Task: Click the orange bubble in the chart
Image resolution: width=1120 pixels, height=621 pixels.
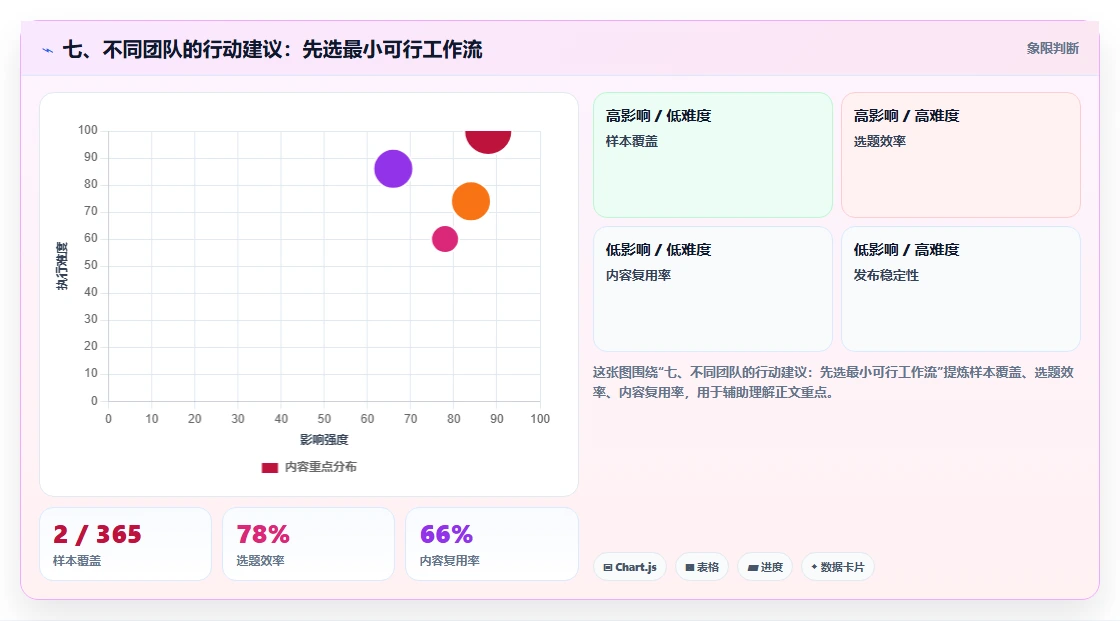Action: click(x=471, y=201)
